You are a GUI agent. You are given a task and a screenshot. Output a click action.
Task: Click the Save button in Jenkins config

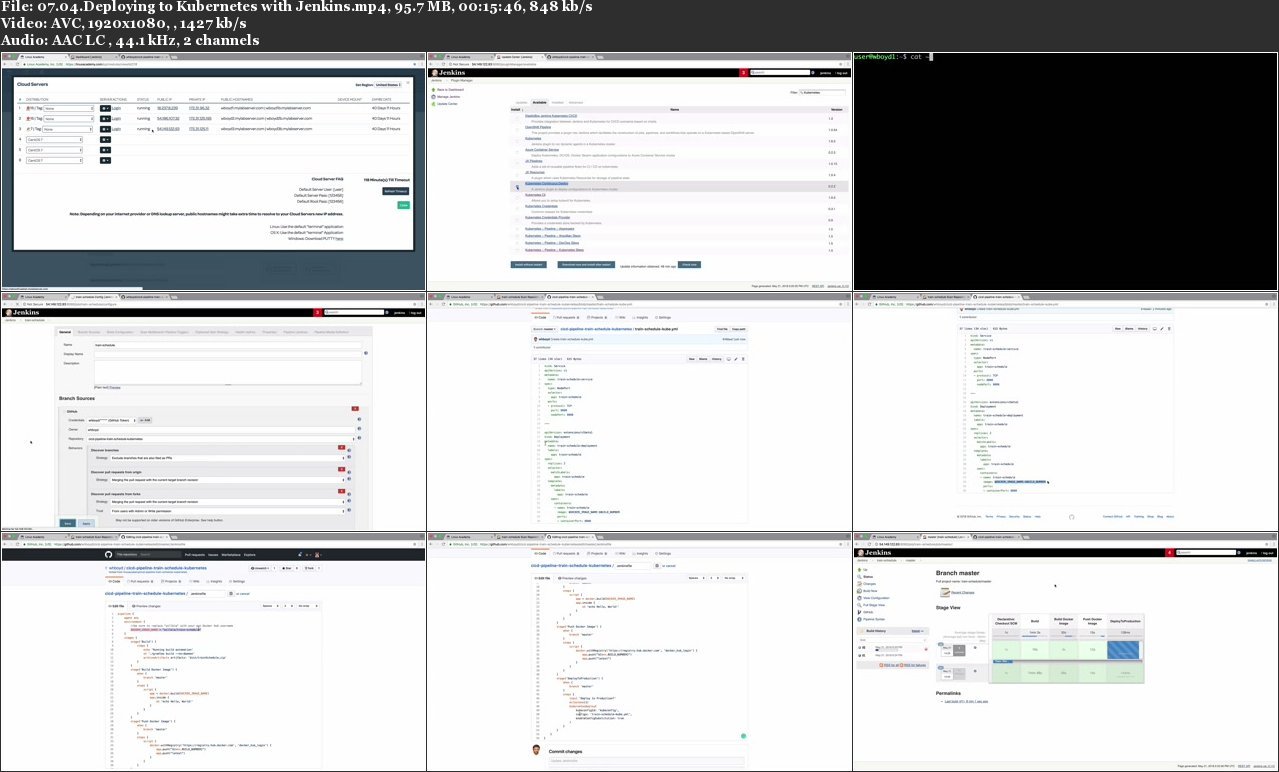[x=68, y=523]
